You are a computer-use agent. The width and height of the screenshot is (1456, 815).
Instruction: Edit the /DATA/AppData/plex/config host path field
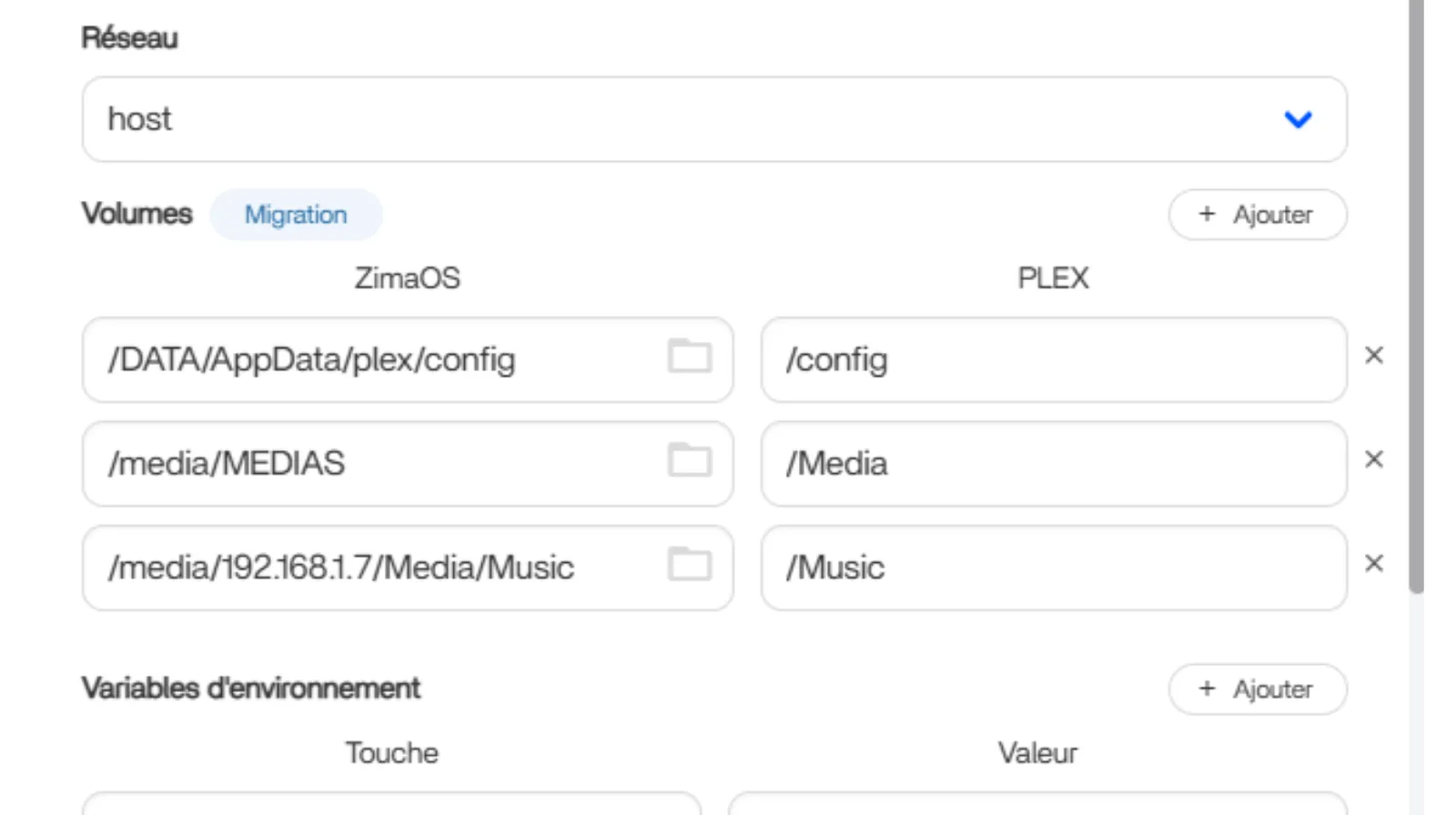click(x=364, y=360)
